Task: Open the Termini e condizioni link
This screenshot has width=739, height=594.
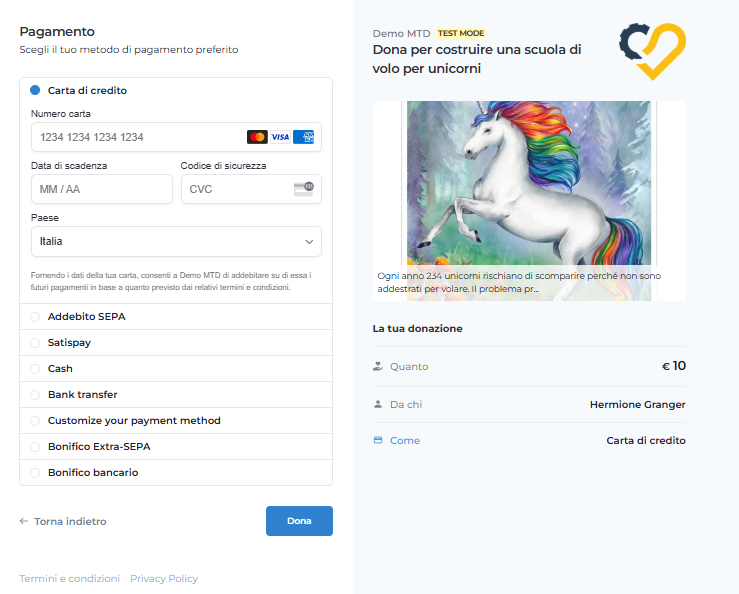Action: tap(69, 578)
